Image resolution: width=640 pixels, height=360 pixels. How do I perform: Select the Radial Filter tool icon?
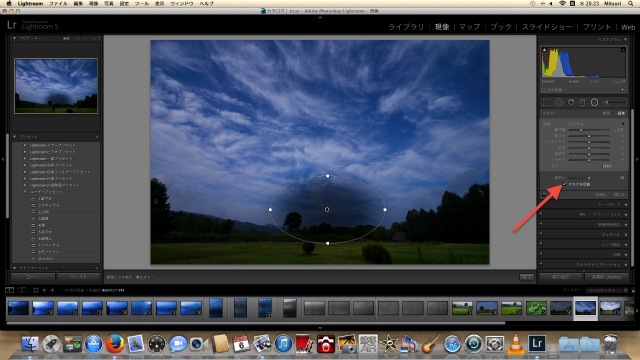(594, 102)
